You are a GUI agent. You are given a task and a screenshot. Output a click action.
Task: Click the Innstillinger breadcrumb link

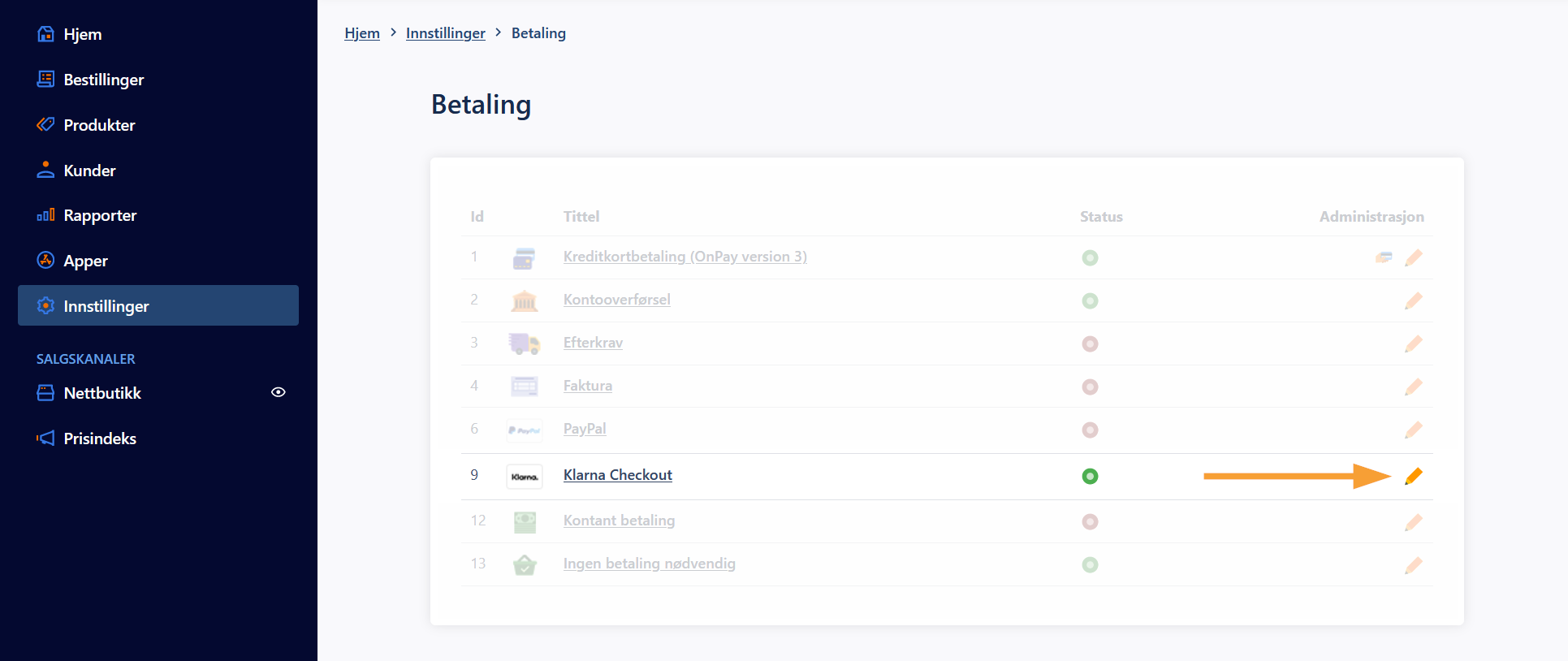pos(446,33)
